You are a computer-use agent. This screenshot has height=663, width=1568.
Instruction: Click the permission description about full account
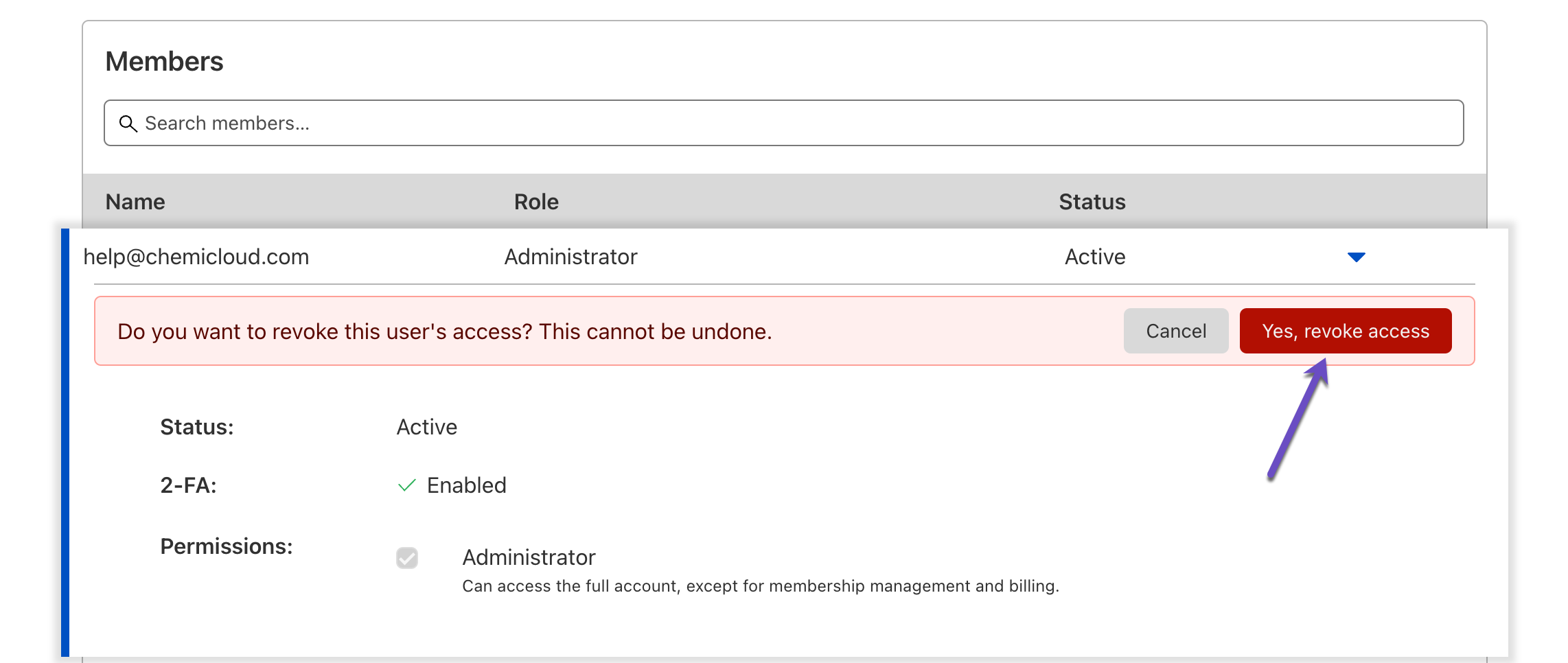pos(760,586)
